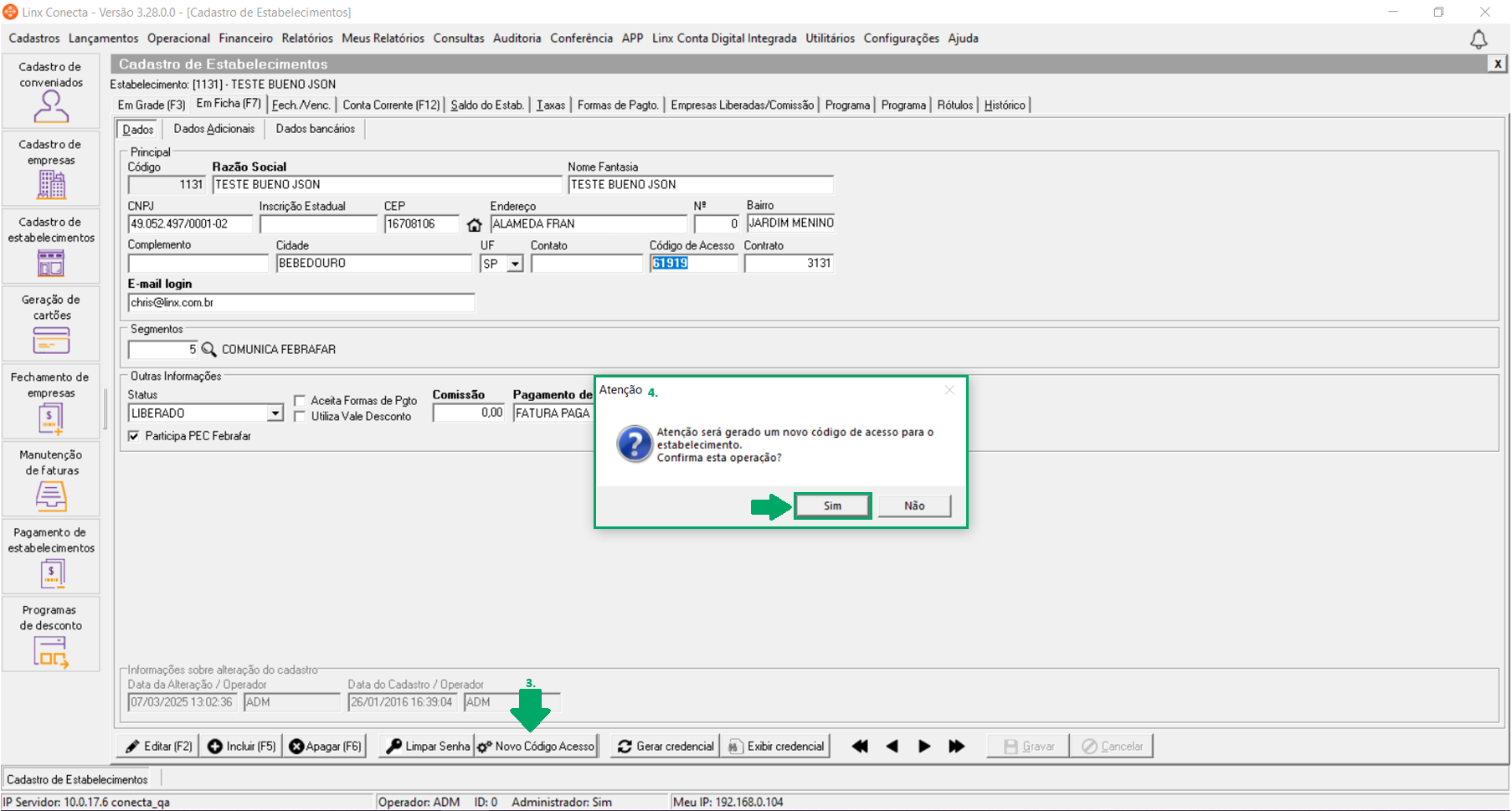Close the Atenção dialog with X

pos(949,390)
